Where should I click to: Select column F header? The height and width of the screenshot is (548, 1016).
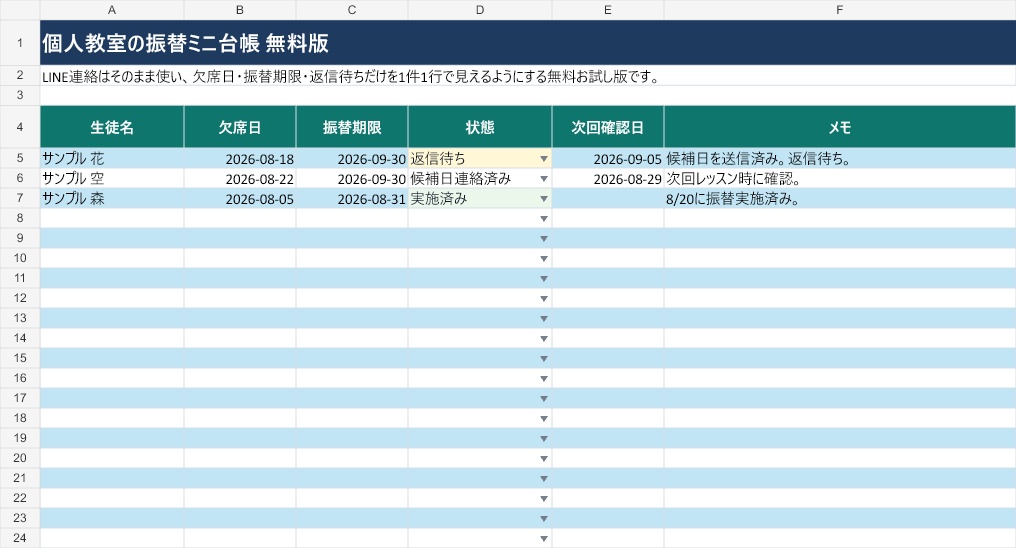coord(840,10)
